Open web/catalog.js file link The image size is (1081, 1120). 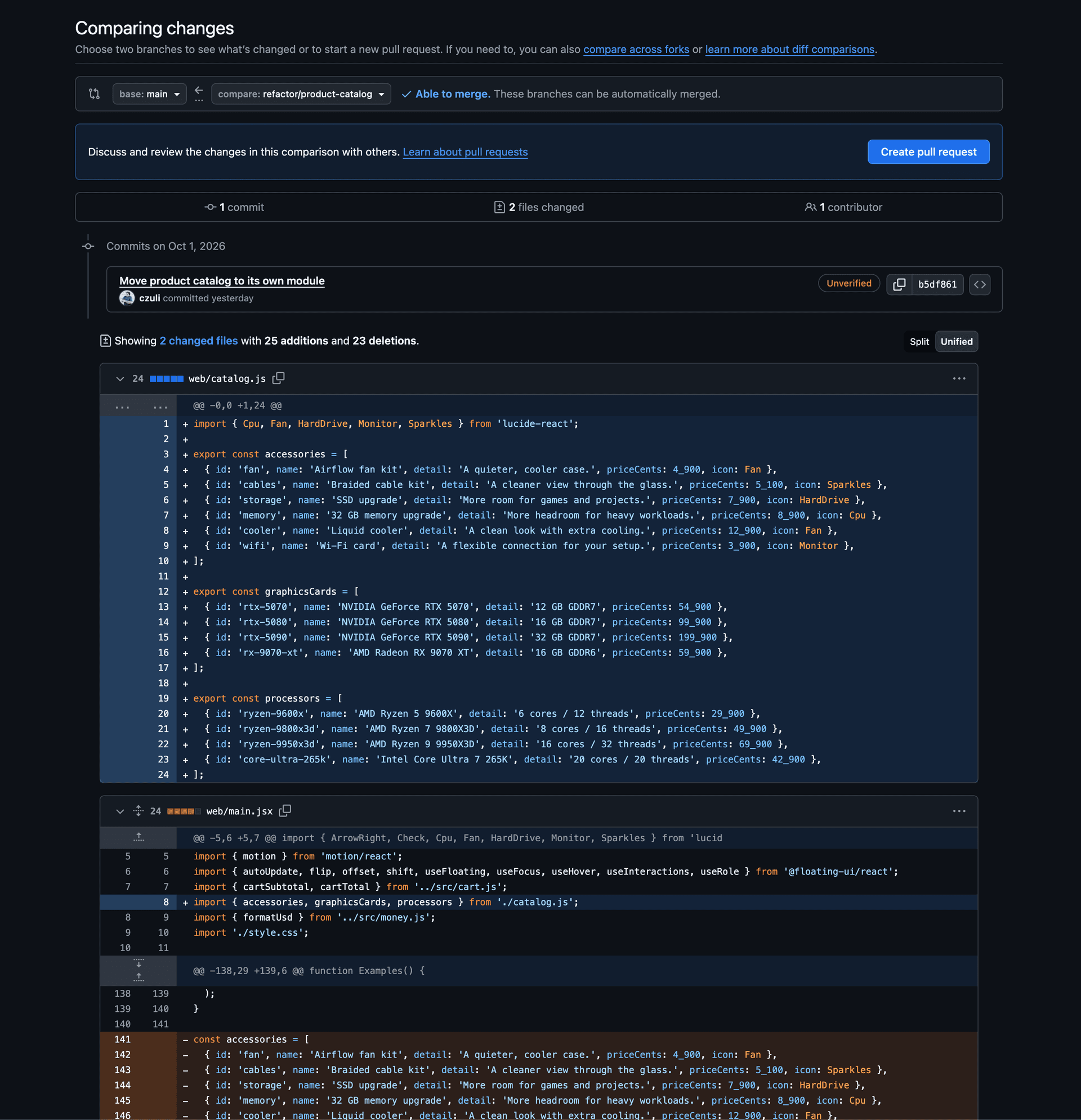(227, 379)
